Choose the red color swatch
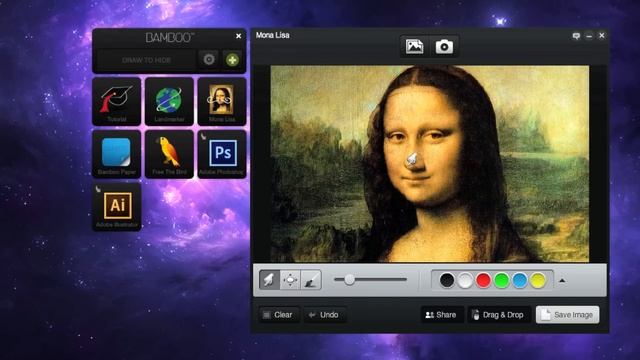Viewport: 640px width, 360px height. click(483, 280)
